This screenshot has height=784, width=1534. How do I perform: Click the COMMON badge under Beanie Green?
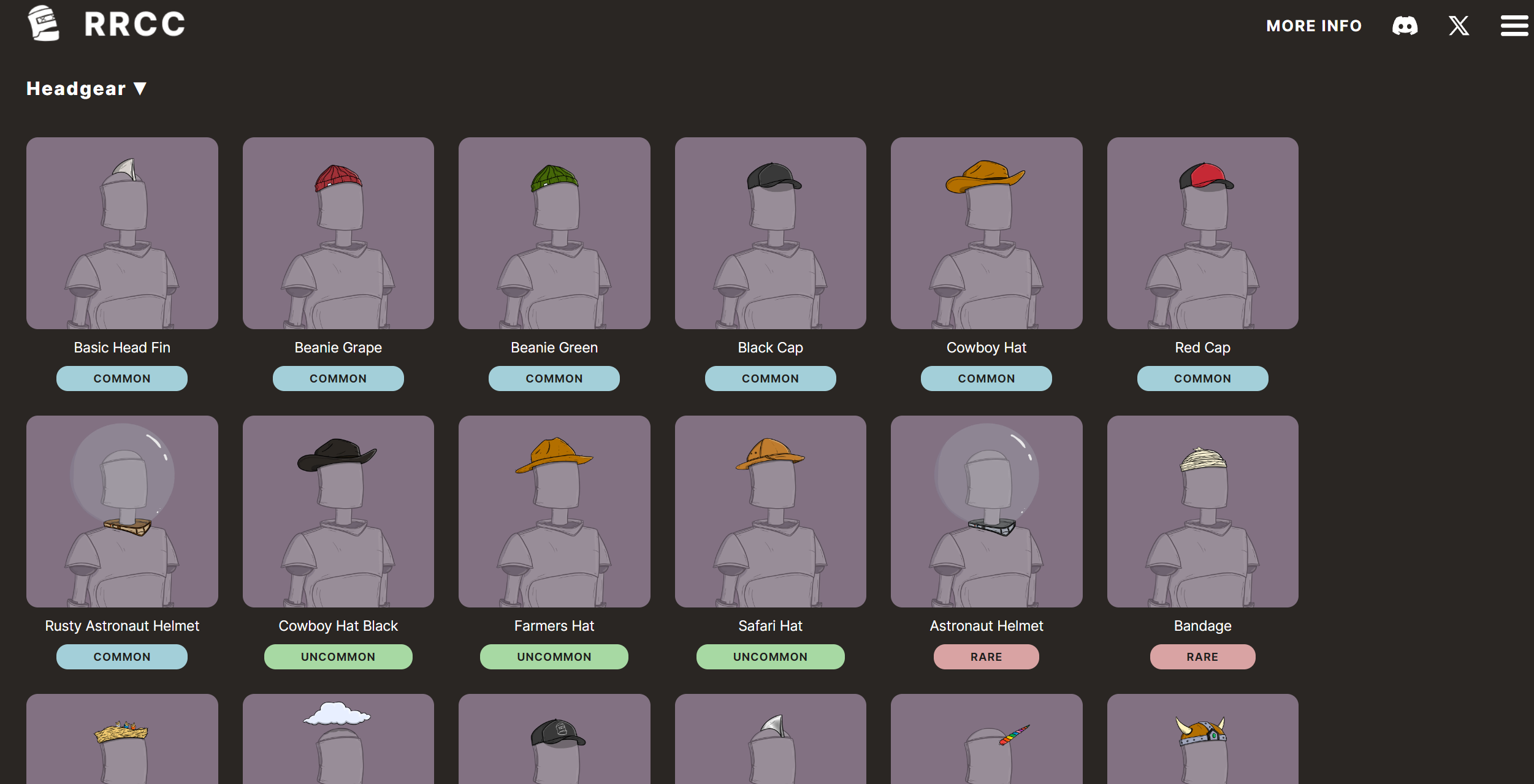[554, 378]
